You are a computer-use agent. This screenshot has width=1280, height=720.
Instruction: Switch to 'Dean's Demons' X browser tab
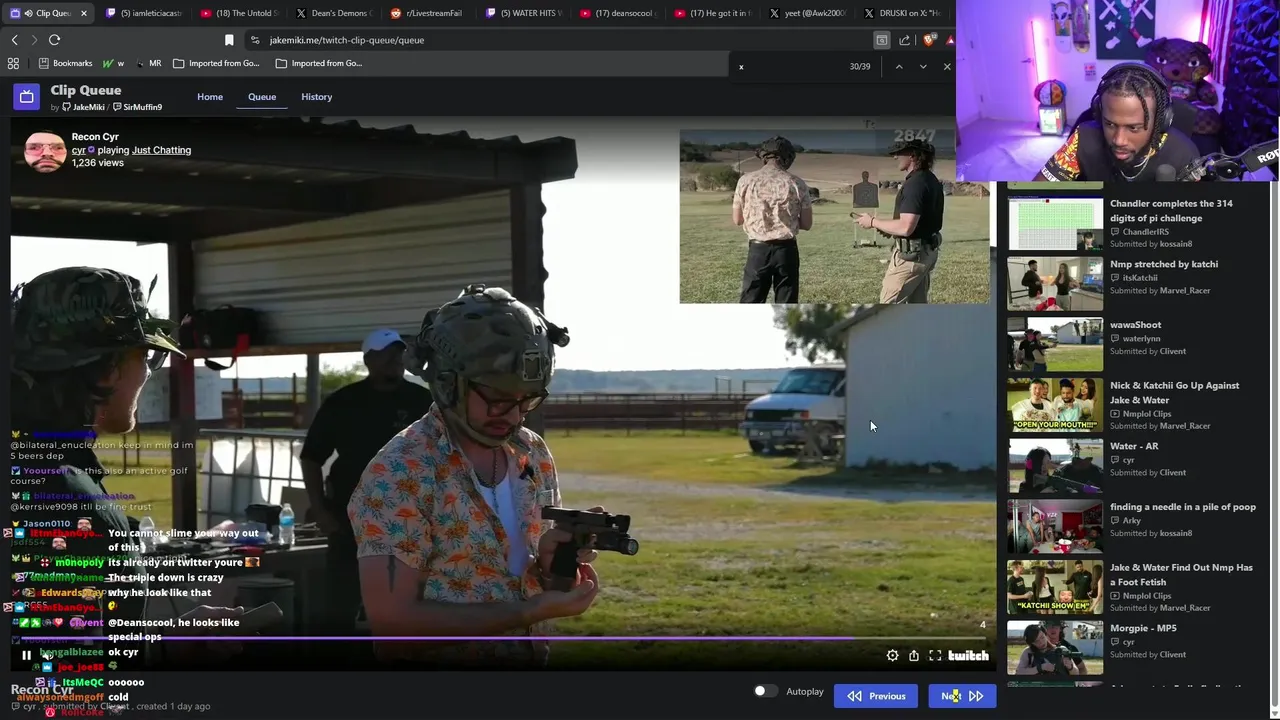coord(333,13)
